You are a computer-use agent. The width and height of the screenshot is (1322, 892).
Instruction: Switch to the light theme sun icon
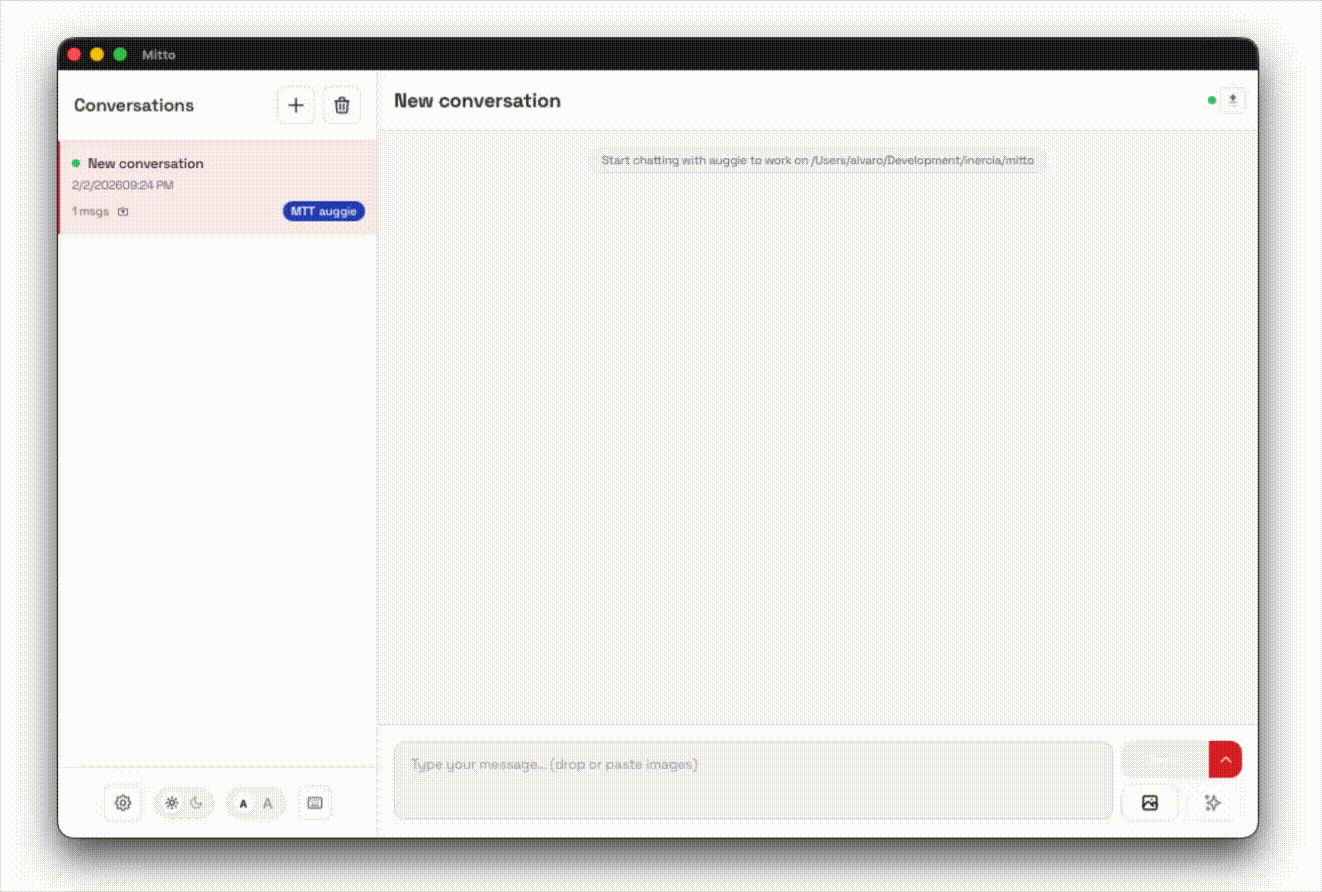tap(172, 803)
